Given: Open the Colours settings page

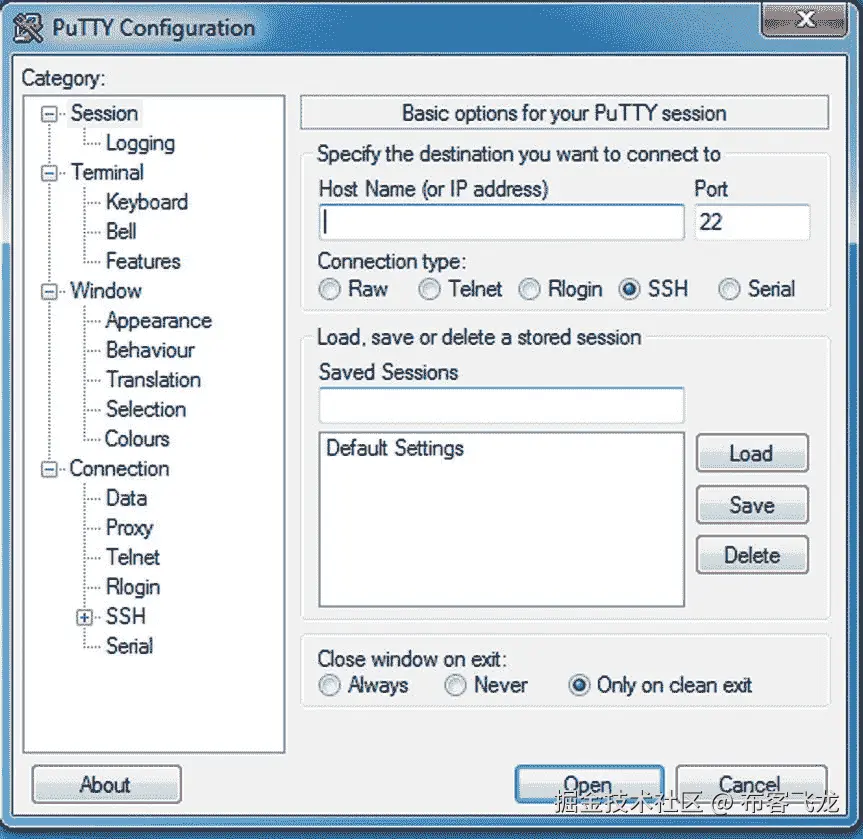Looking at the screenshot, I should (136, 439).
